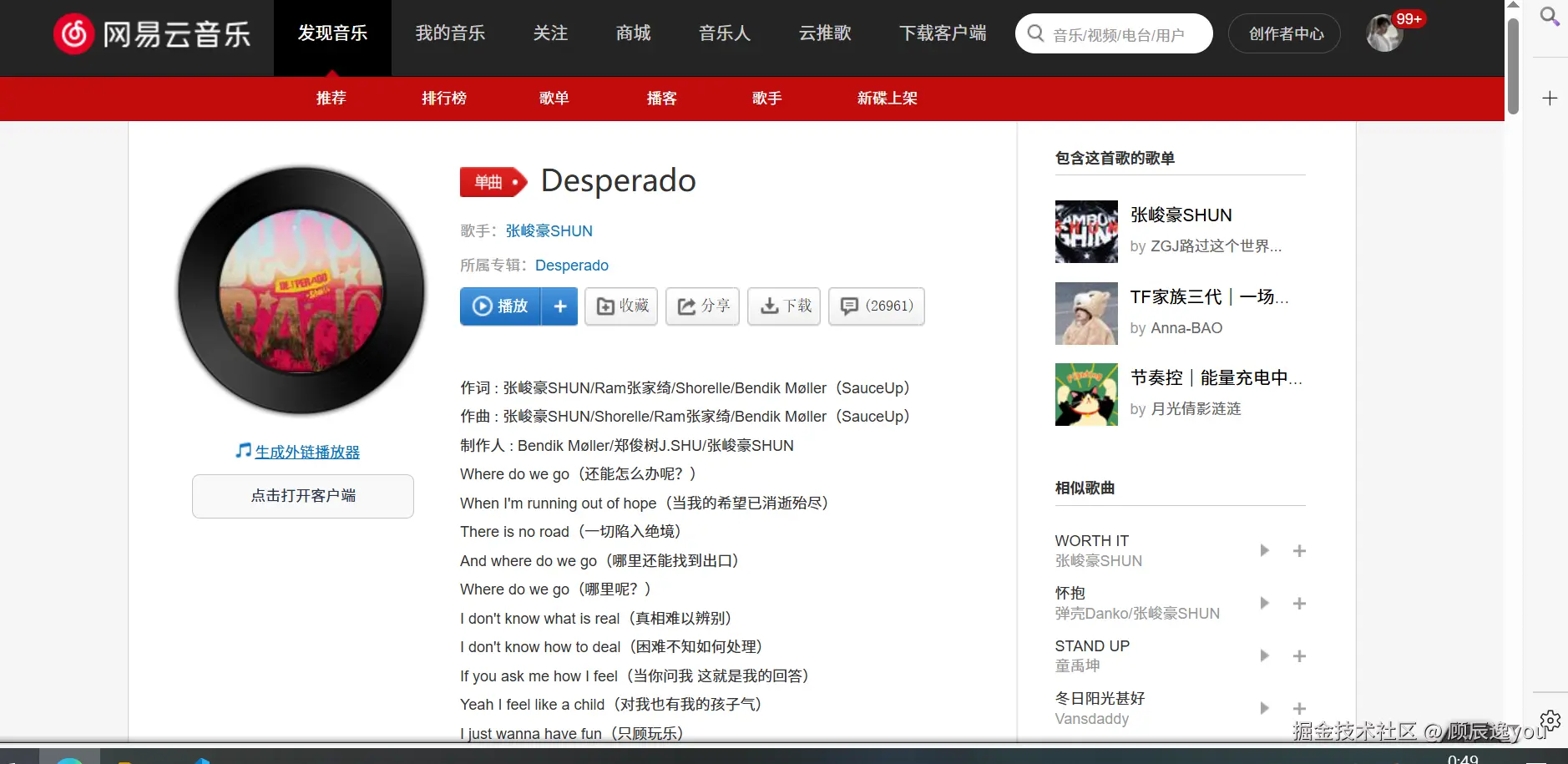Open similar song 怀抱
1568x764 pixels.
[x=1070, y=594]
